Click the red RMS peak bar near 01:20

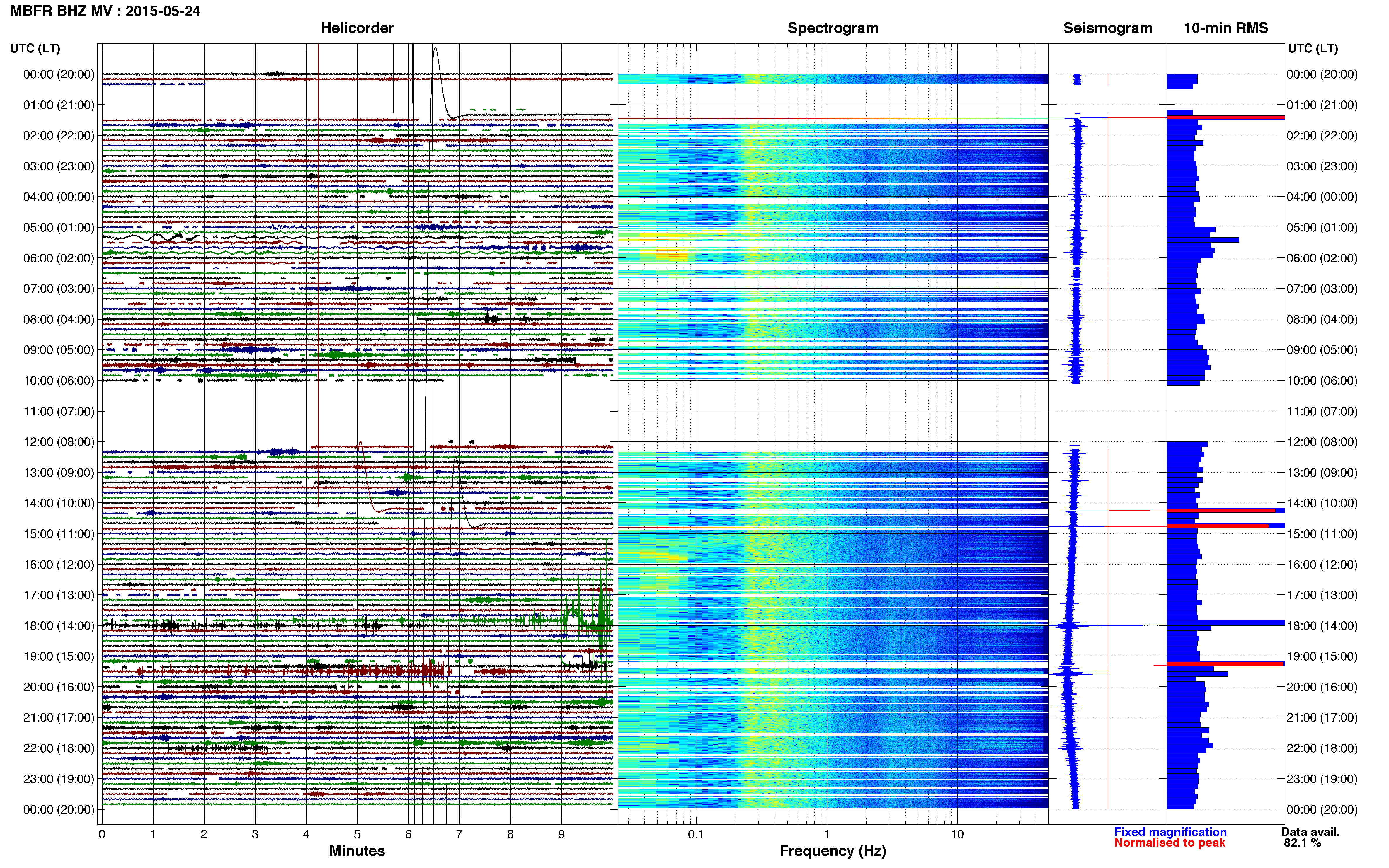1225,118
